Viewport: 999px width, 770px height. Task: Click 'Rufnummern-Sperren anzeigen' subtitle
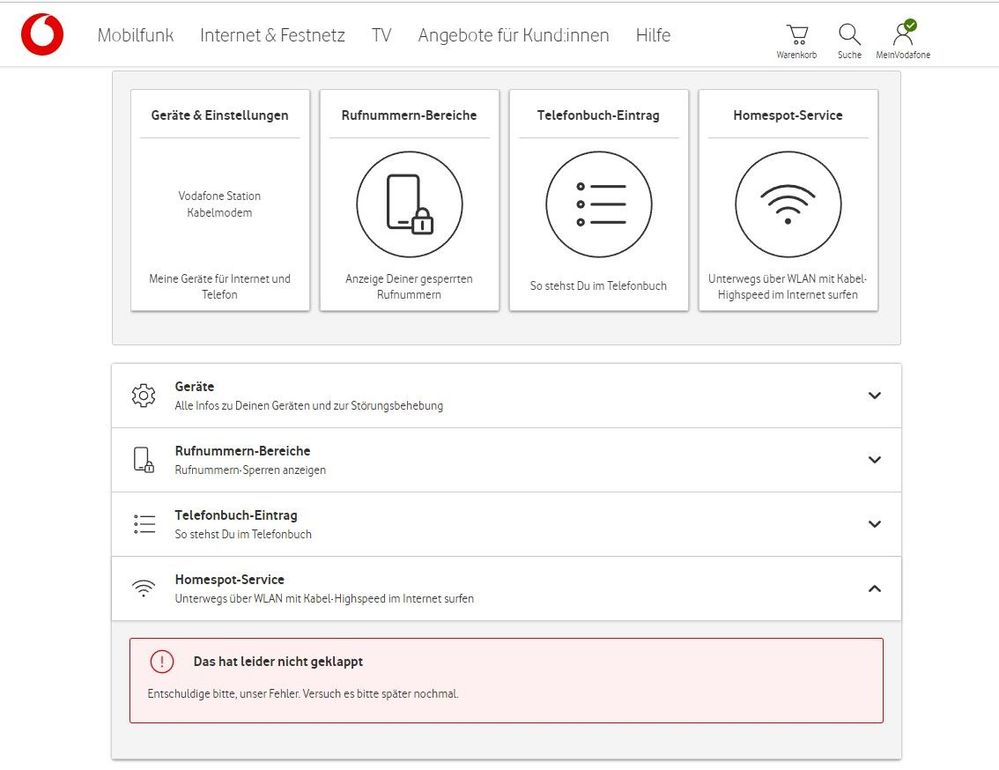coord(250,470)
